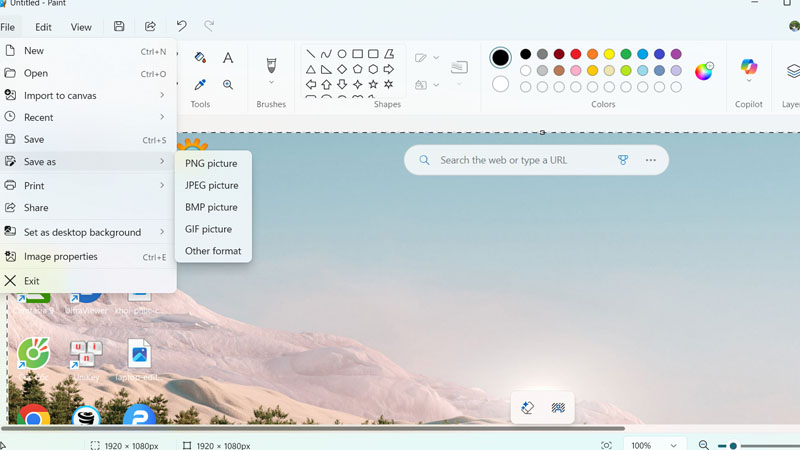
Task: Click Exit in the File menu
Action: (32, 281)
